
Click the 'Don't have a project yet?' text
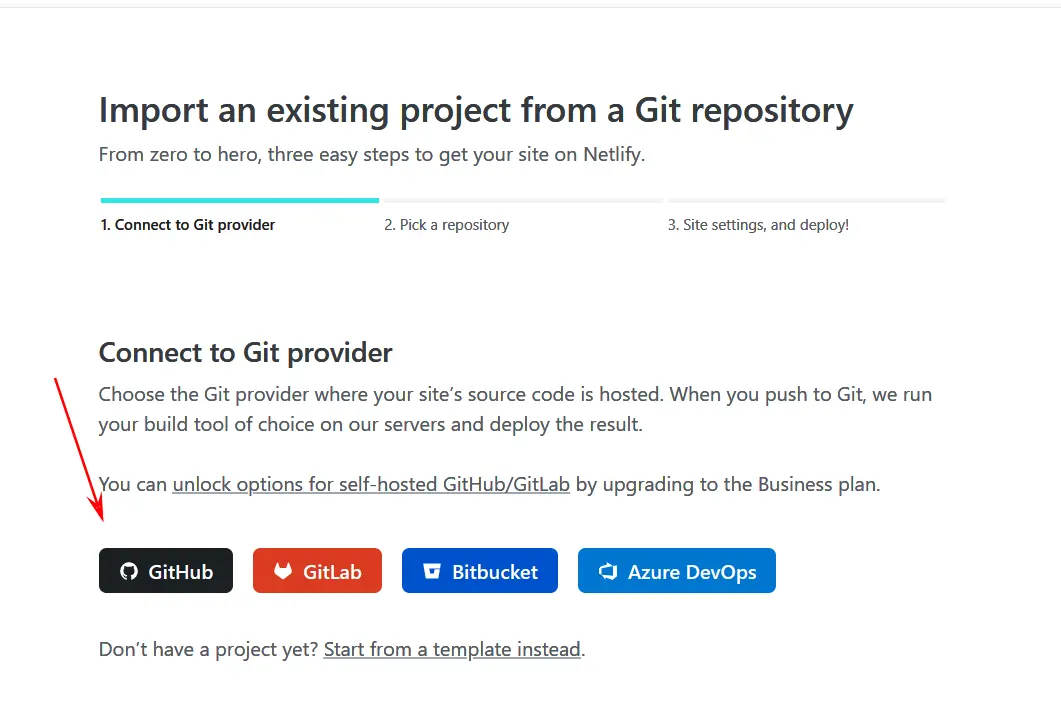pos(208,649)
